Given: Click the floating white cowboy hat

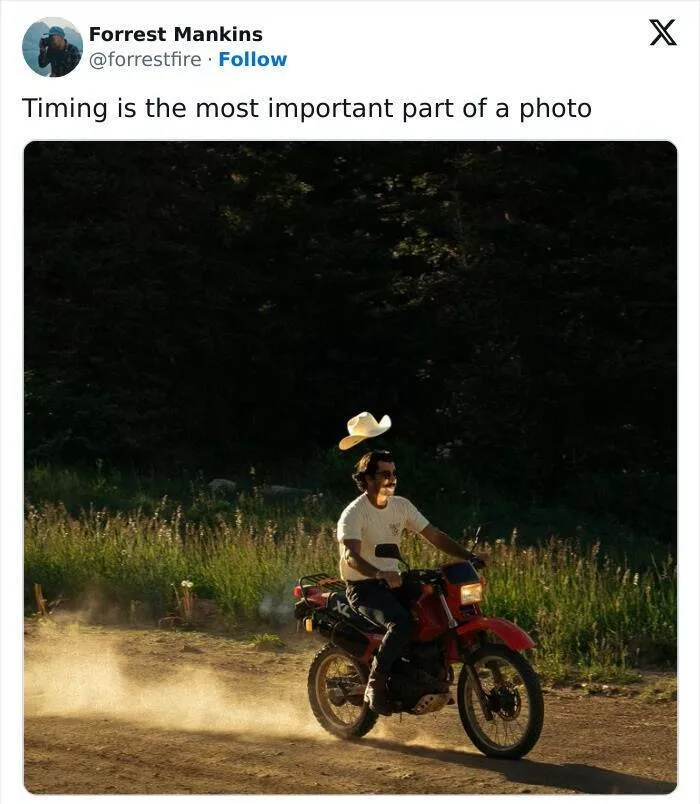Looking at the screenshot, I should pyautogui.click(x=365, y=430).
